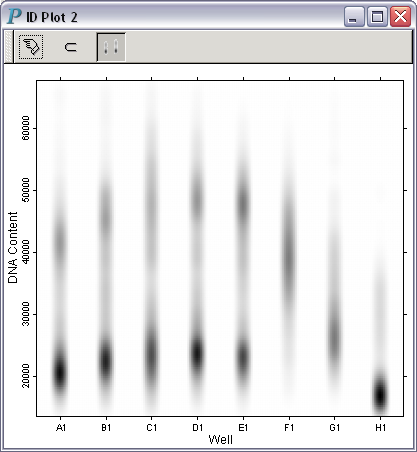Click the G1 well label
Screen dimensions: 417x452
click(x=334, y=427)
